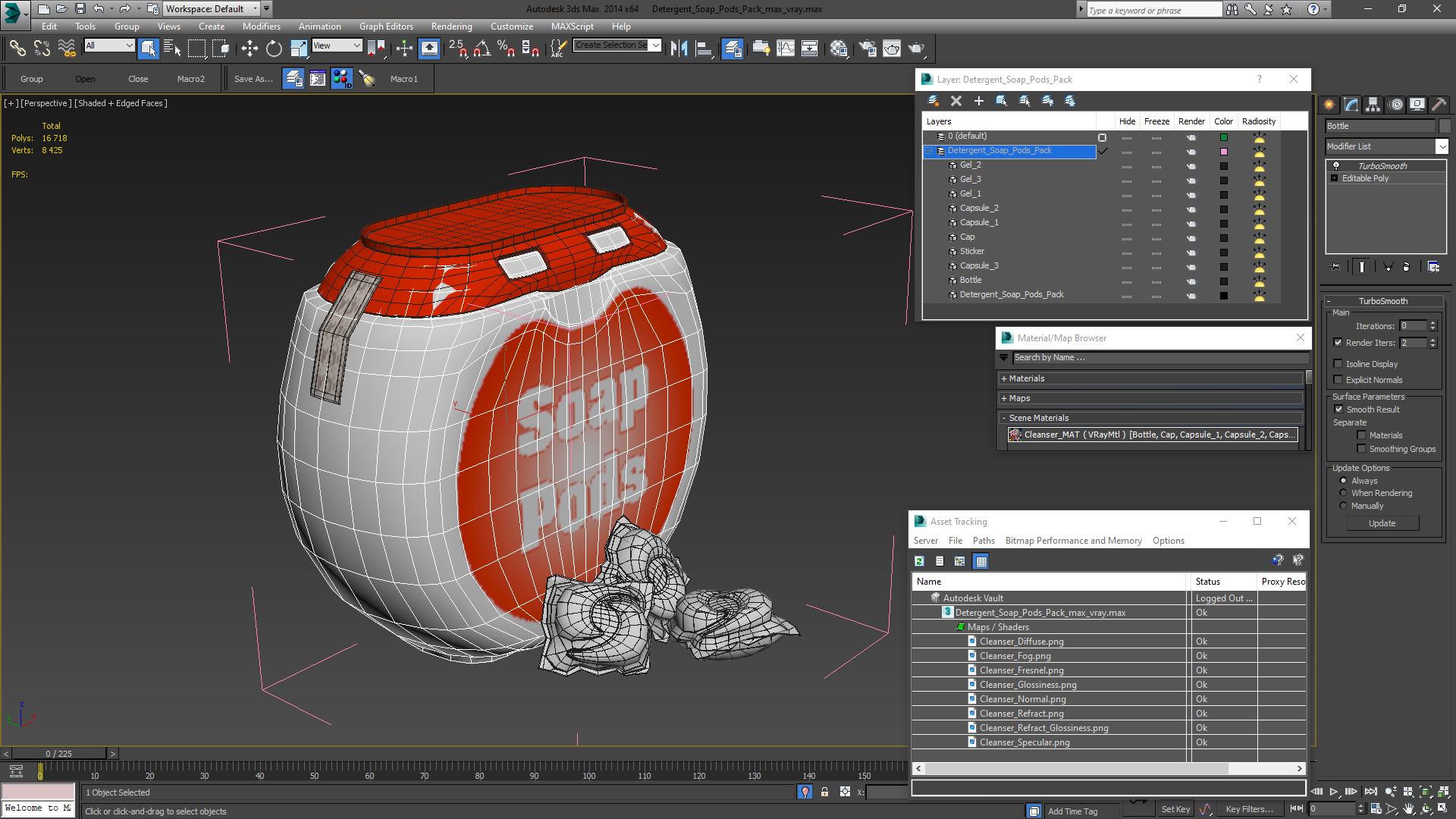Screen dimensions: 1456x819
Task: Uncheck the Smooth Result checkbox
Action: pos(1338,409)
